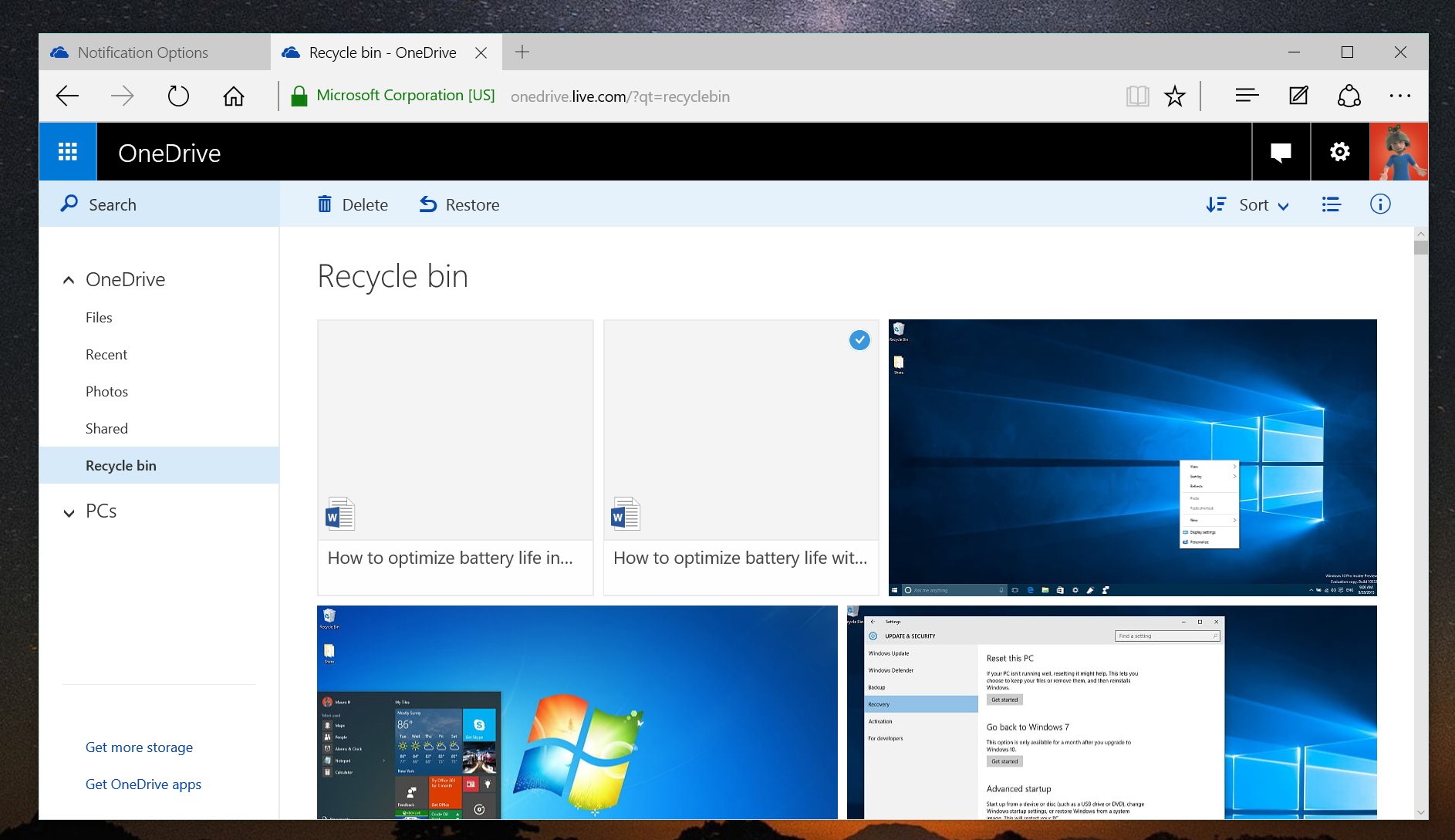Click the Restore button label
This screenshot has width=1455, height=840.
tap(472, 204)
